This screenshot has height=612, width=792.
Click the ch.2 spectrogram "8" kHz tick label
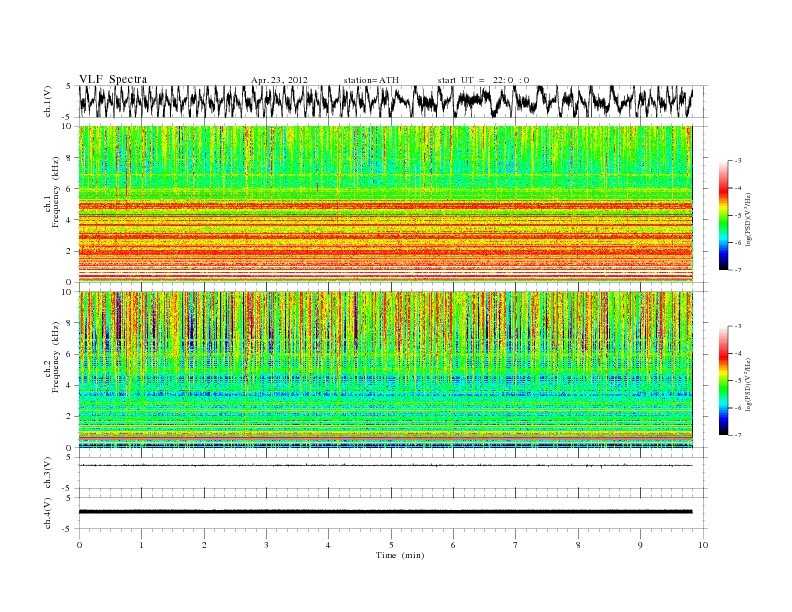[x=70, y=323]
